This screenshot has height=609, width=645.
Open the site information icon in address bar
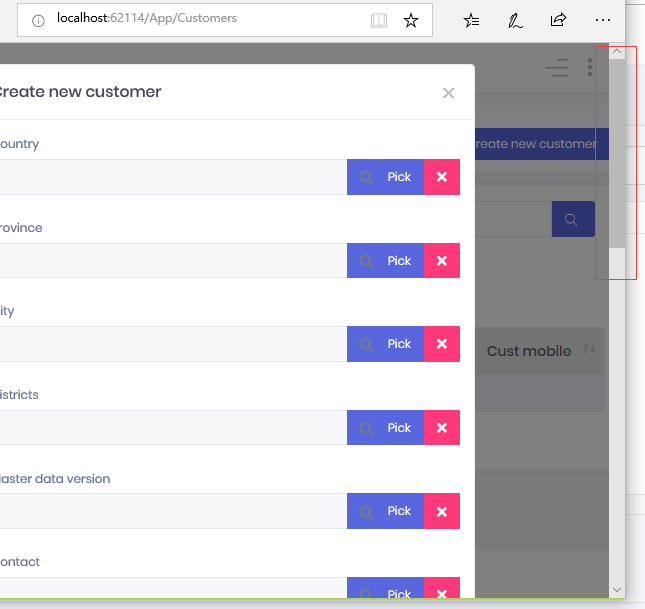tap(38, 21)
